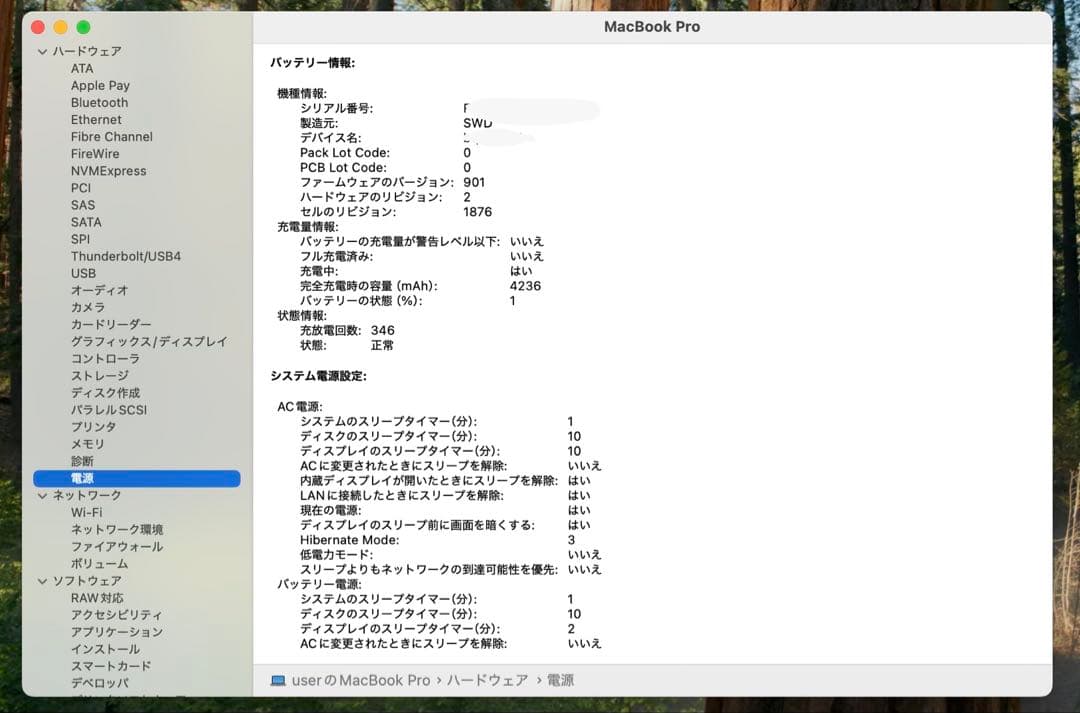The image size is (1080, 713).
Task: Collapse the ソフトウェア tree section
Action: coord(42,580)
